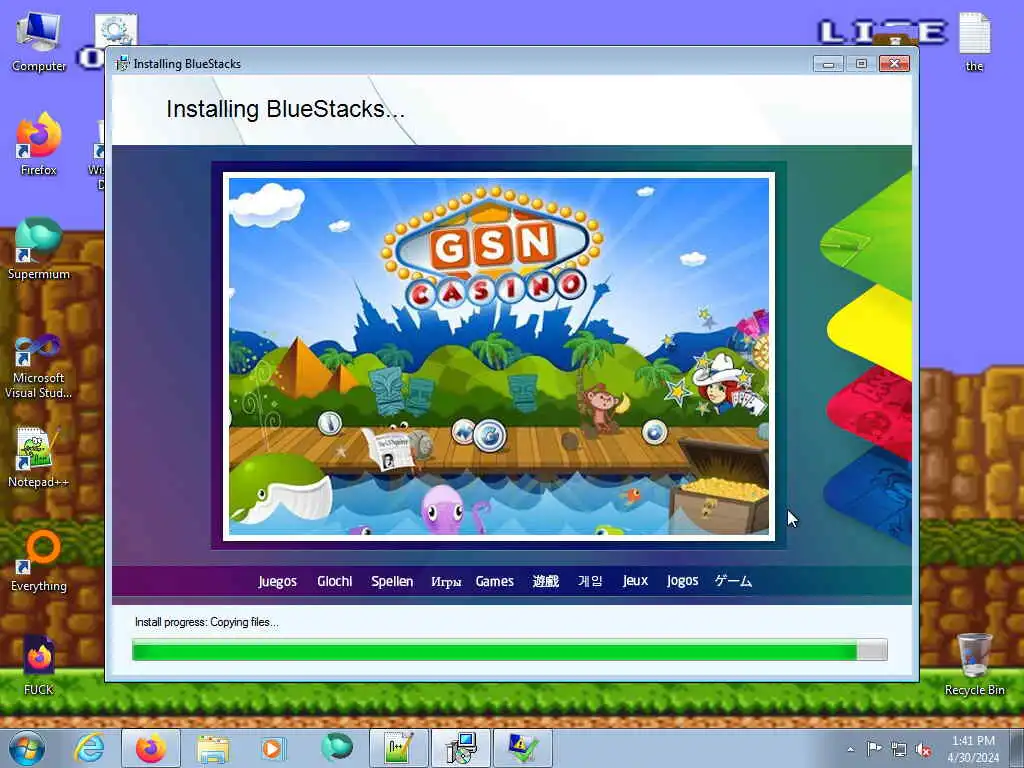Select the Microsoft Visual Studio shortcut

click(x=39, y=366)
